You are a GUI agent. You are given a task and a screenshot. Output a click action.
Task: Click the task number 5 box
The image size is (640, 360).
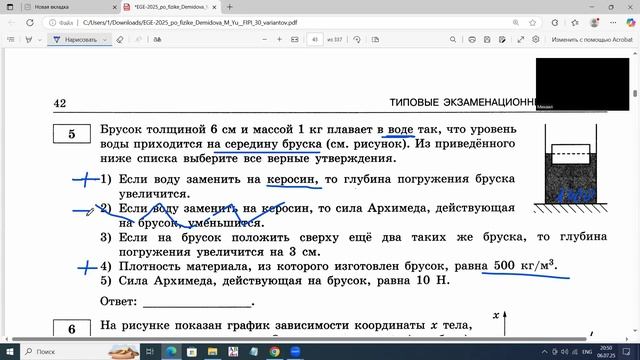point(72,134)
